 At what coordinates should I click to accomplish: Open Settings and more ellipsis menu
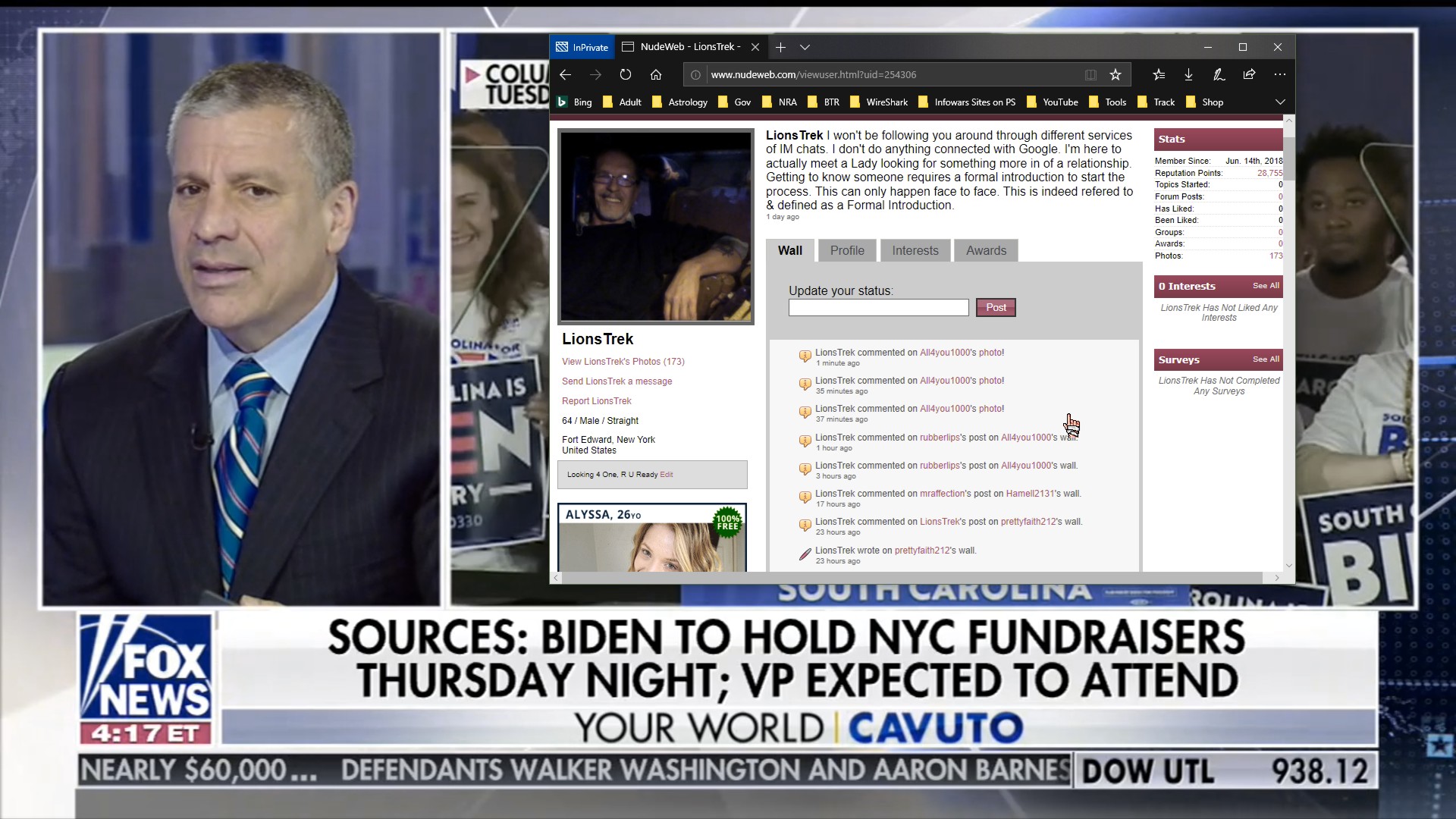1280,74
